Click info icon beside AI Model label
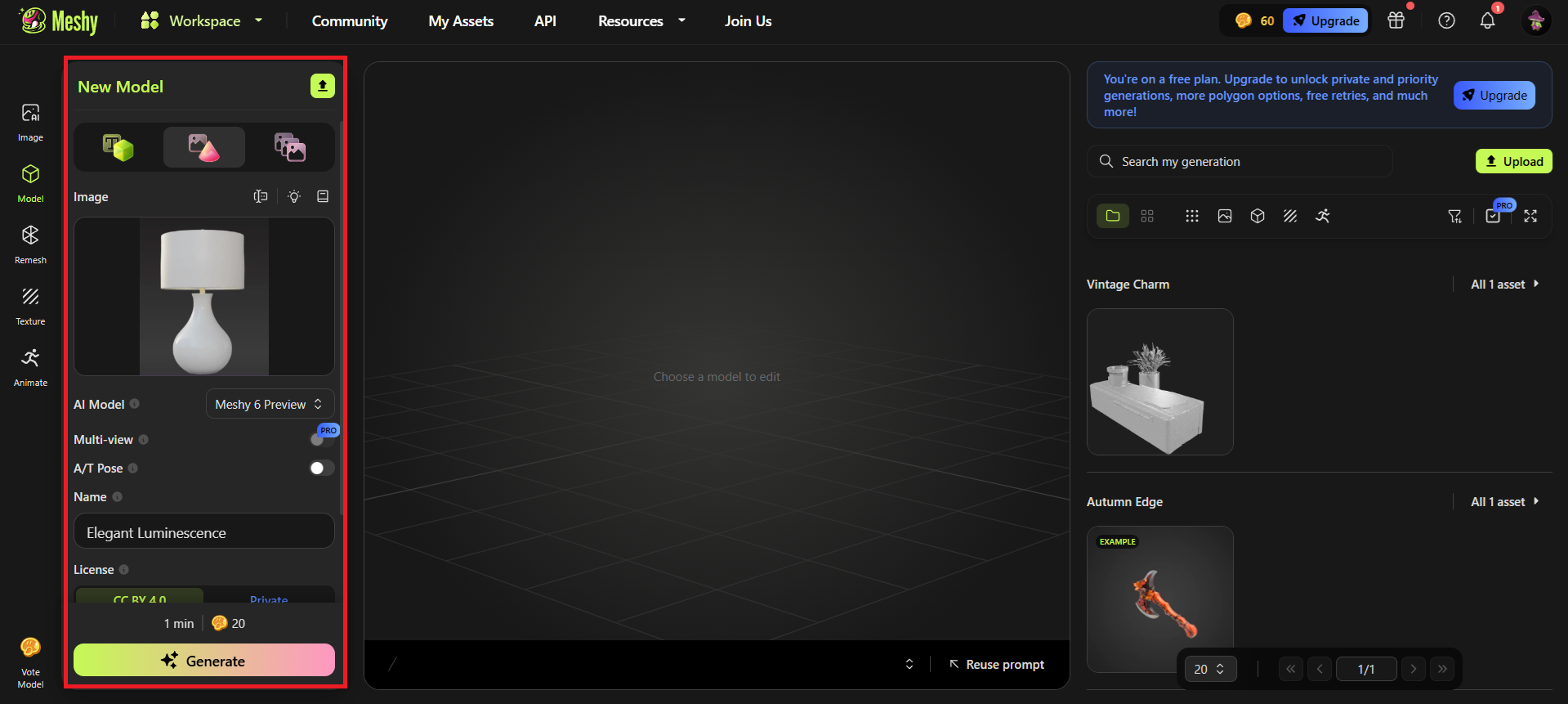Viewport: 1568px width, 704px height. [135, 404]
